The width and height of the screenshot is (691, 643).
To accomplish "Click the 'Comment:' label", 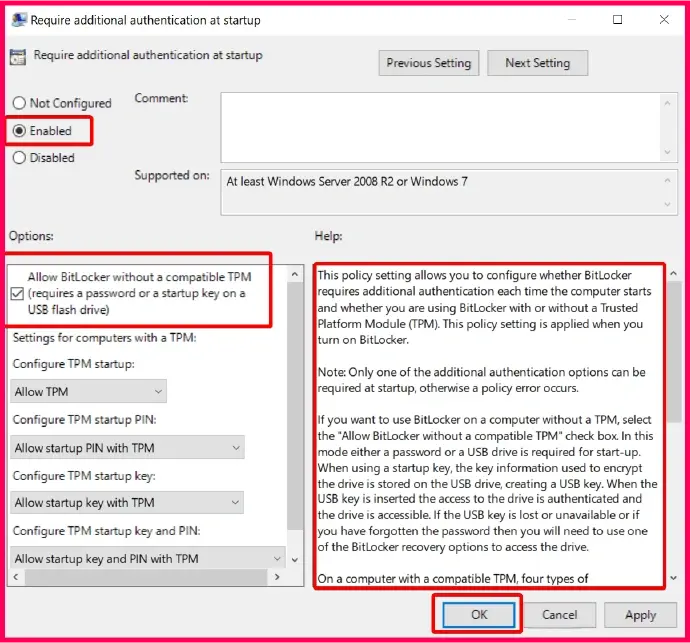I will point(161,98).
